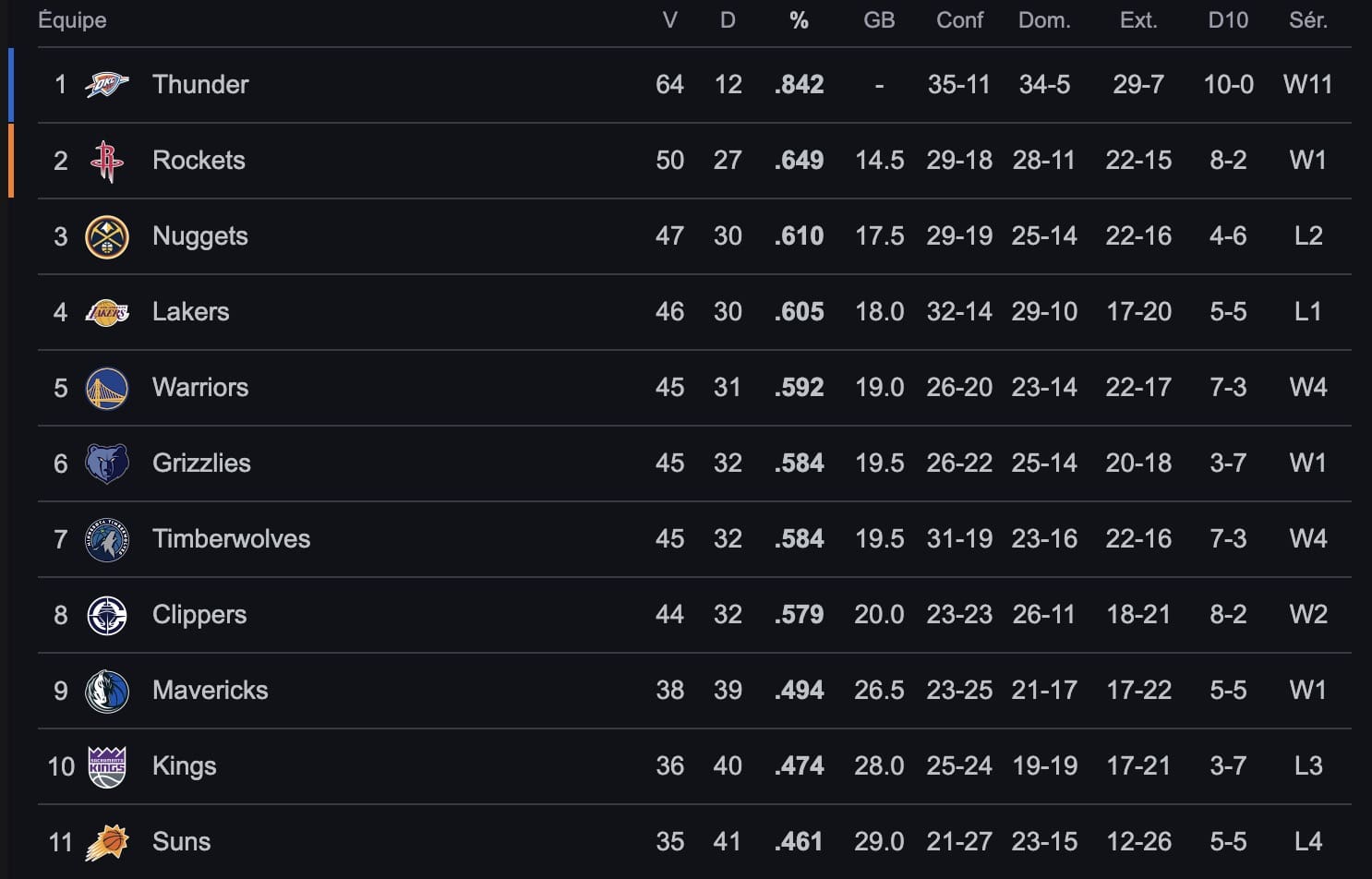
Task: Click the Grizzlies team logo
Action: click(x=106, y=463)
